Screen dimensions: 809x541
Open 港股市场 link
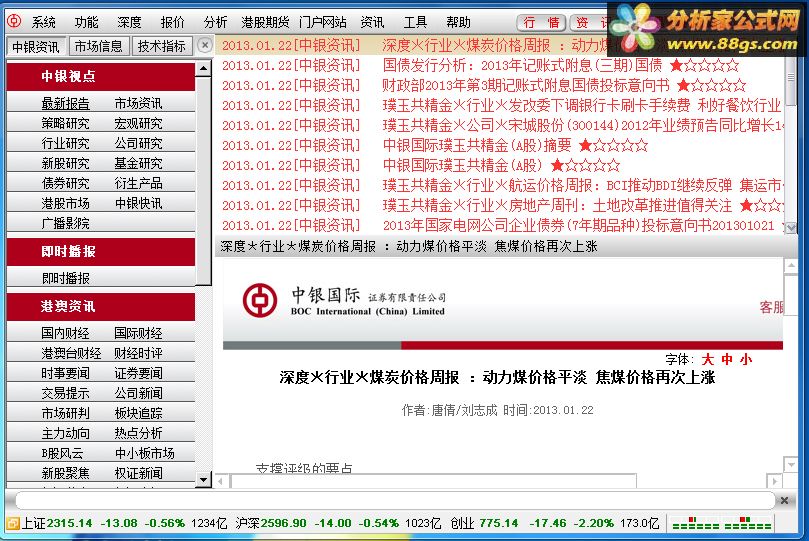click(66, 204)
